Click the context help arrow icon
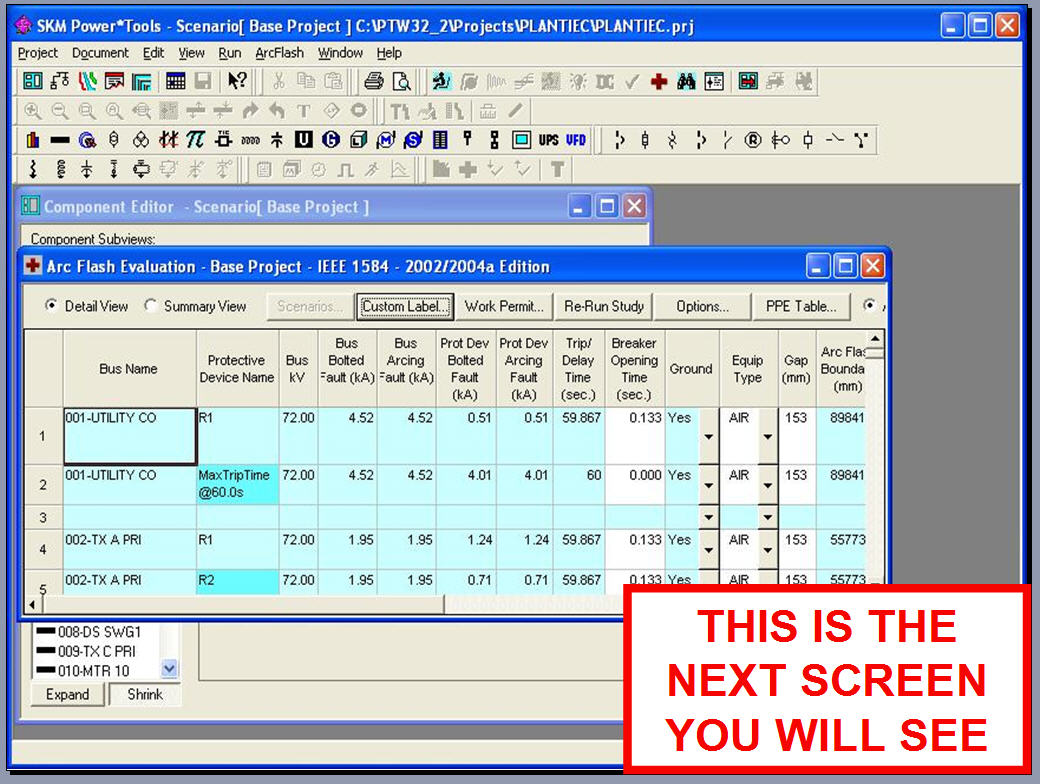Screen dimensions: 1040x784 [x=236, y=82]
